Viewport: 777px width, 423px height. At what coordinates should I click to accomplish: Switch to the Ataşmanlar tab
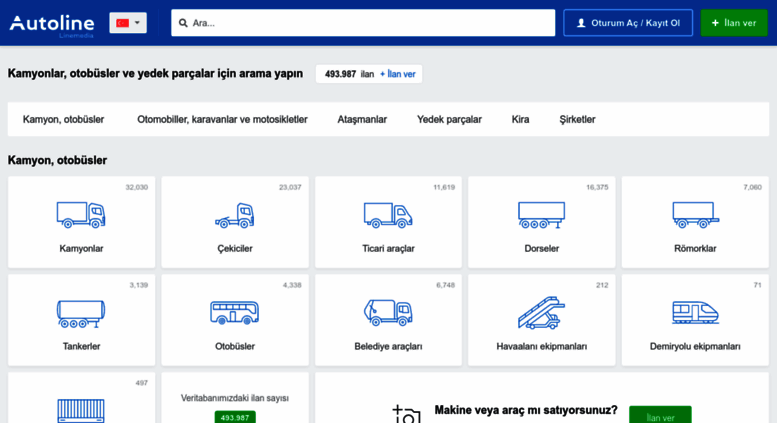[362, 119]
